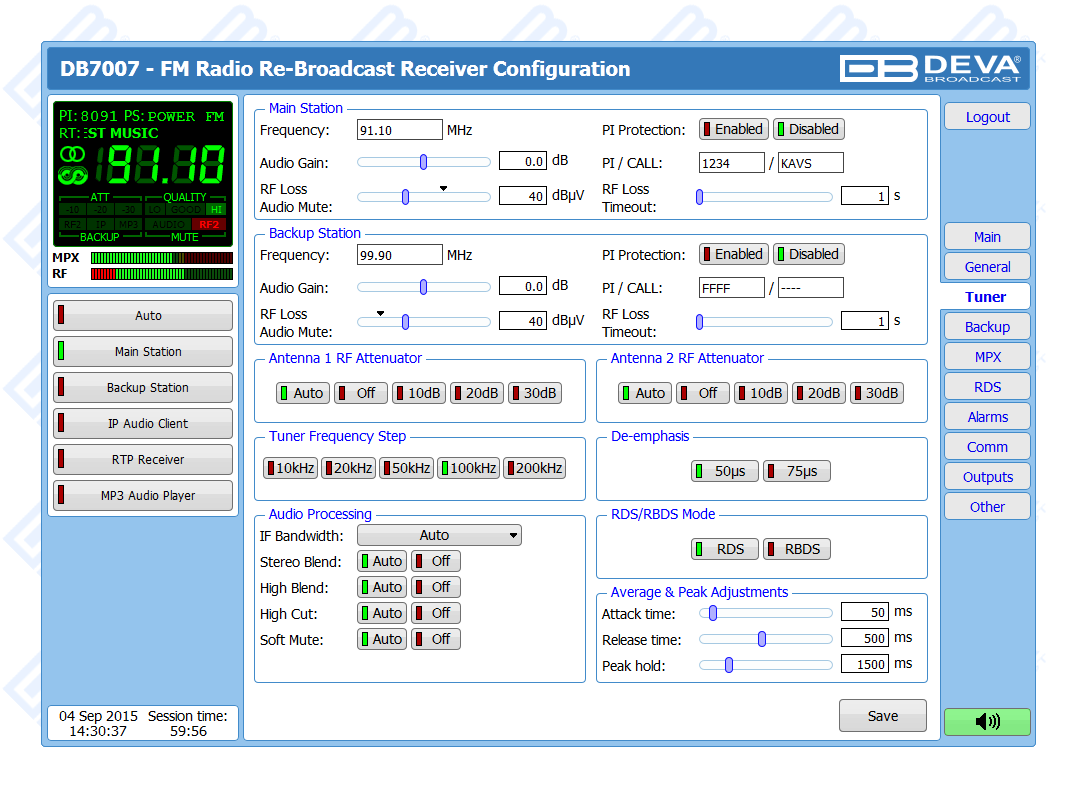Screen dimensions: 1077x788
Task: Click the Logout button
Action: pyautogui.click(x=986, y=117)
